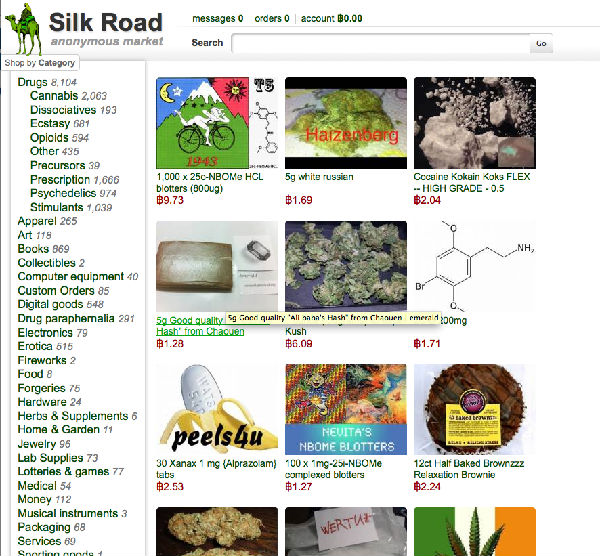This screenshot has width=600, height=556.
Task: Open the Nevita's NBOMe Blotters thumbnail
Action: [x=346, y=409]
